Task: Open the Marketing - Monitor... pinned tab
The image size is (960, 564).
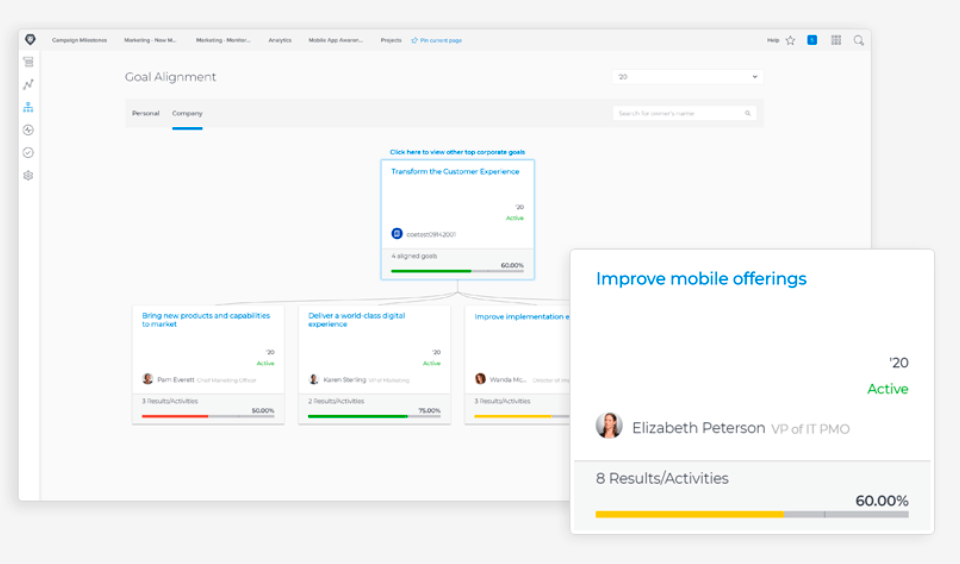Action: pyautogui.click(x=223, y=40)
